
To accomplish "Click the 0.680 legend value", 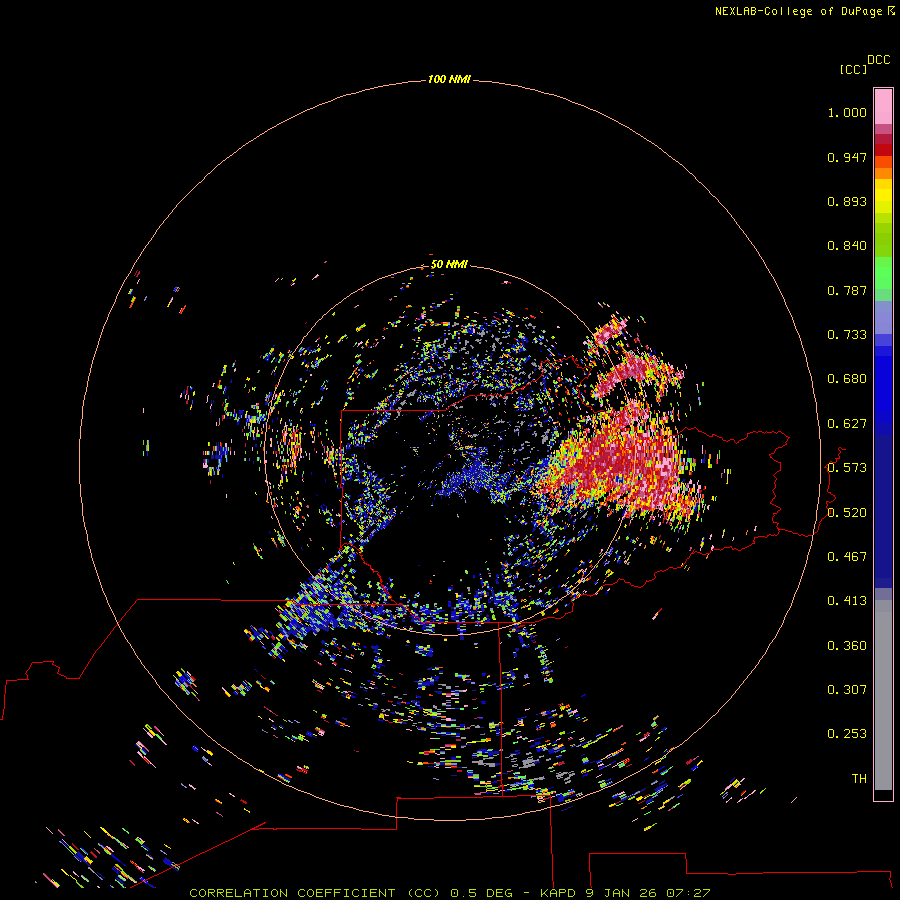I will (847, 379).
